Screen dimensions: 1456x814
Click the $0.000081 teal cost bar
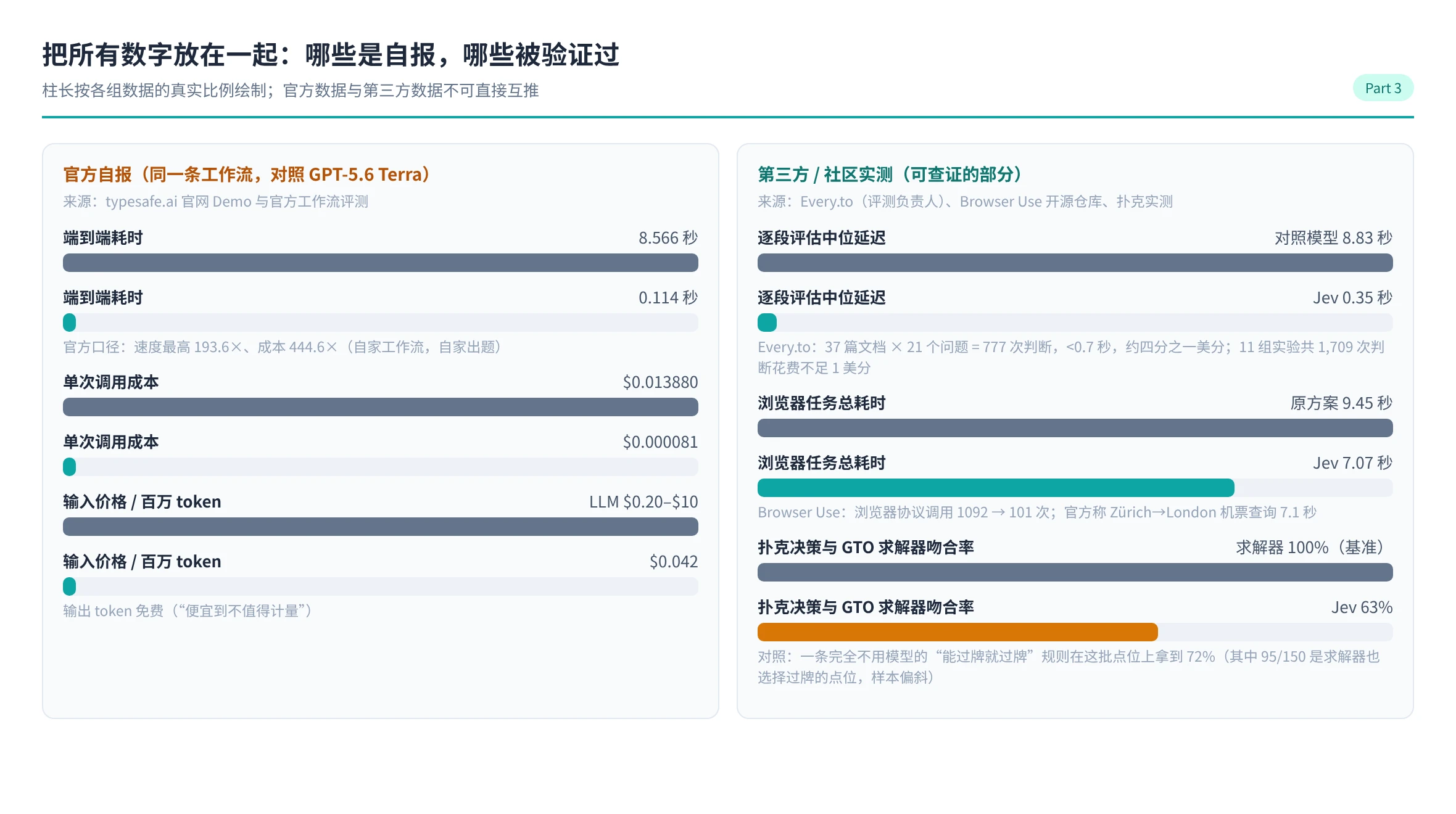[70, 467]
